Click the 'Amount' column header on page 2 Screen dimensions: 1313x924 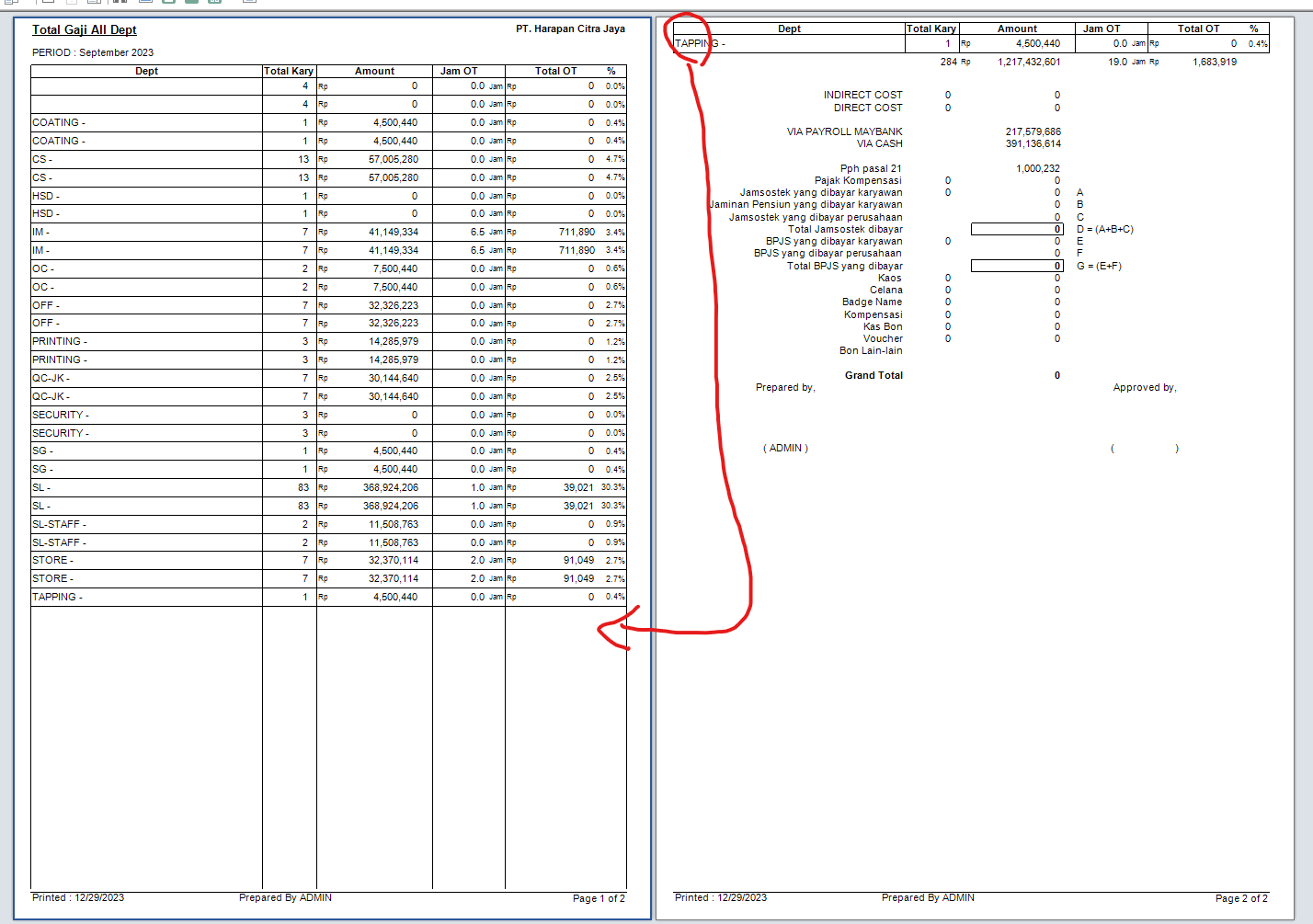[1017, 29]
